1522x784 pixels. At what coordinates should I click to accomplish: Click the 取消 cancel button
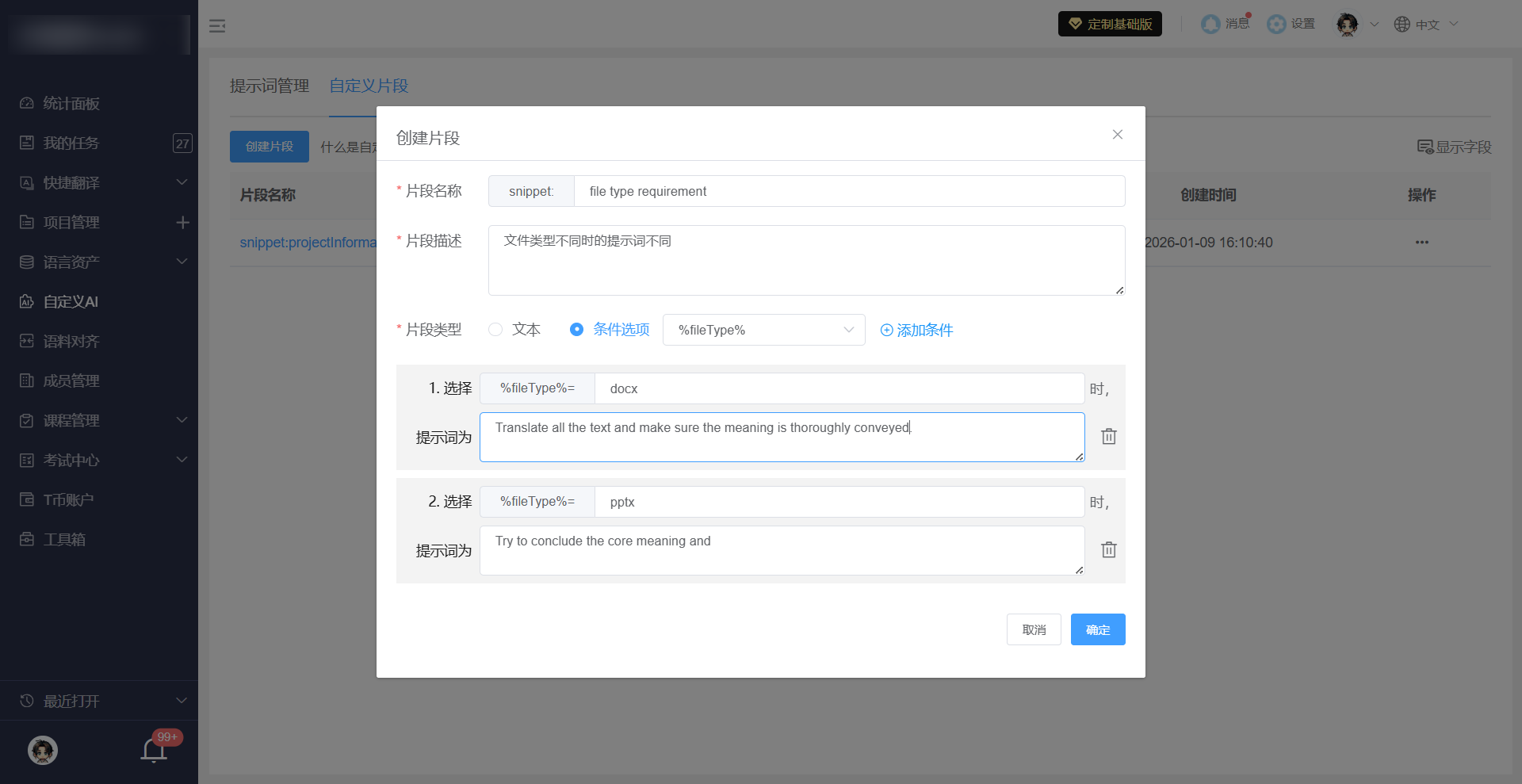(x=1033, y=629)
